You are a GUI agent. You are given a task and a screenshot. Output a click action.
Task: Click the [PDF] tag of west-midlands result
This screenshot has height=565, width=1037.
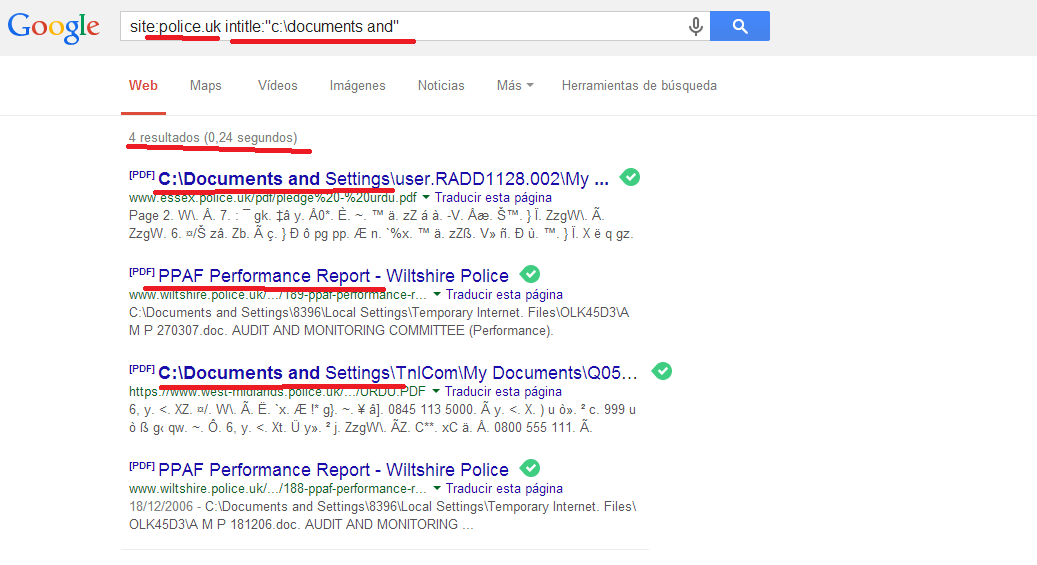142,369
